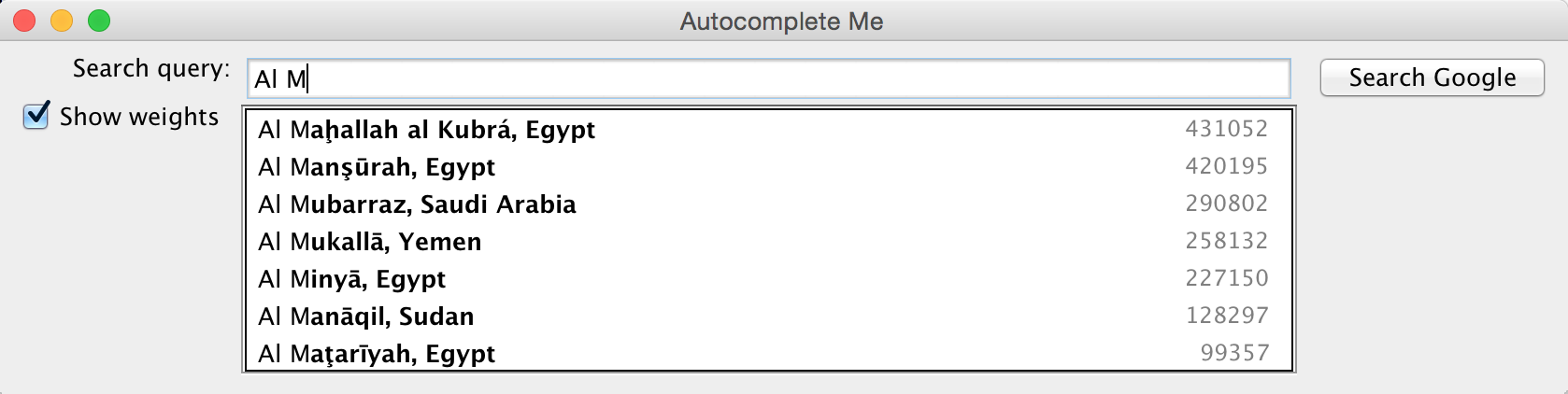The height and width of the screenshot is (394, 1568).
Task: Click the Search Google button
Action: point(1432,77)
